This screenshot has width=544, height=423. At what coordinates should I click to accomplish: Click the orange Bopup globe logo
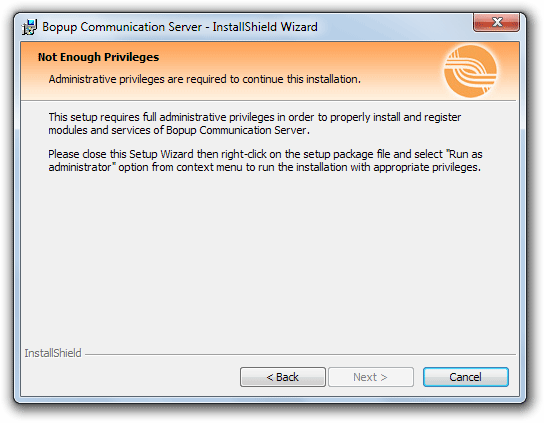[x=470, y=71]
